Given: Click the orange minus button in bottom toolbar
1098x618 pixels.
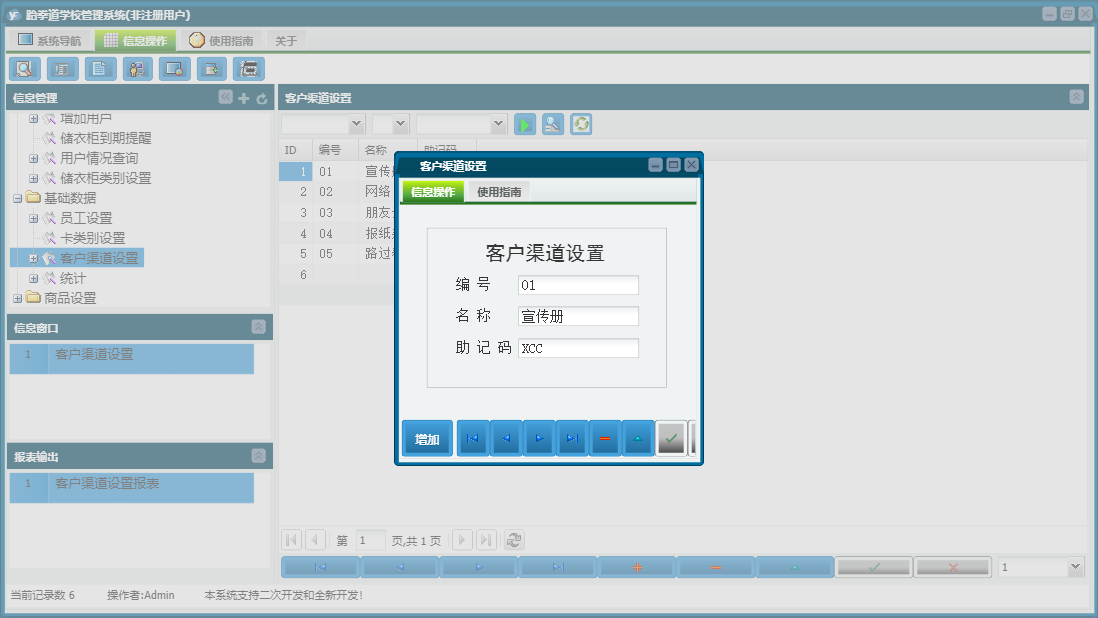Looking at the screenshot, I should (x=716, y=567).
